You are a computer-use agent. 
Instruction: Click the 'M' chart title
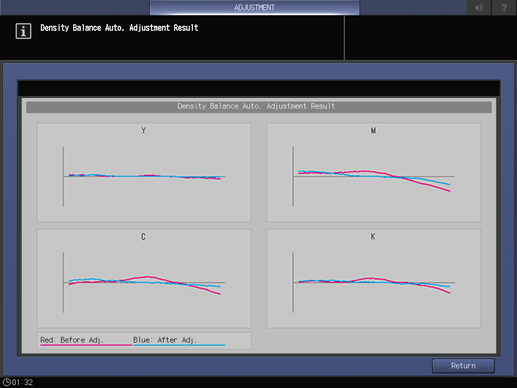tap(373, 130)
